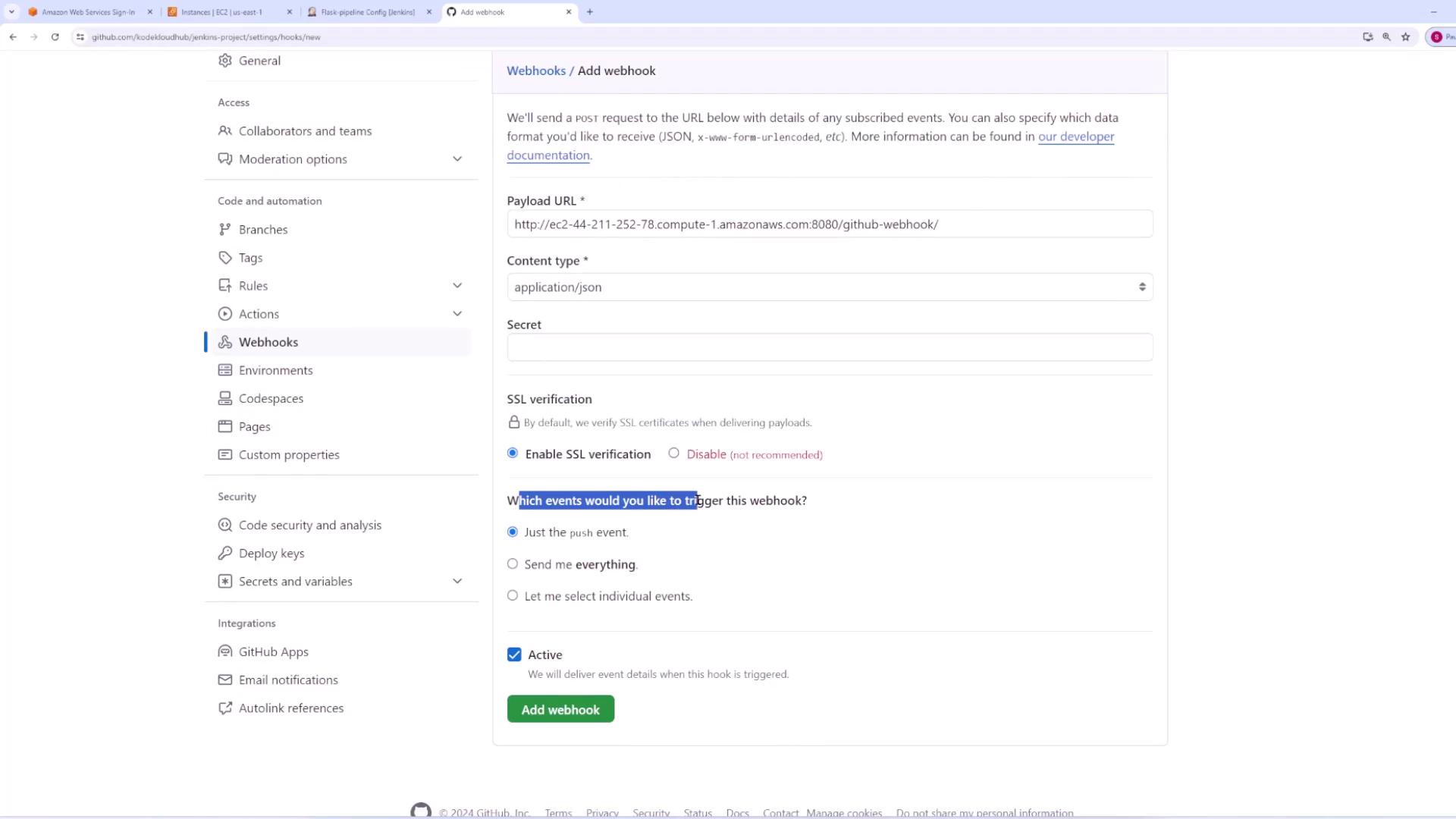
Task: Click in the Secret input field
Action: coord(830,347)
